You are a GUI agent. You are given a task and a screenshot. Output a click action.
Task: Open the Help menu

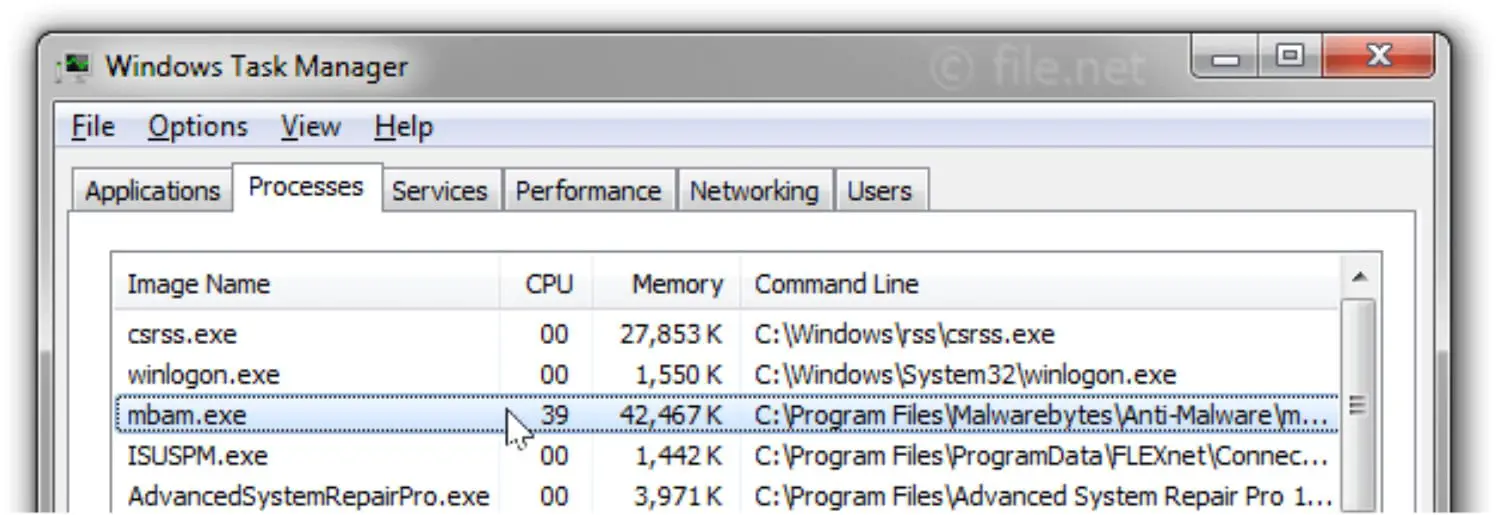(x=404, y=127)
